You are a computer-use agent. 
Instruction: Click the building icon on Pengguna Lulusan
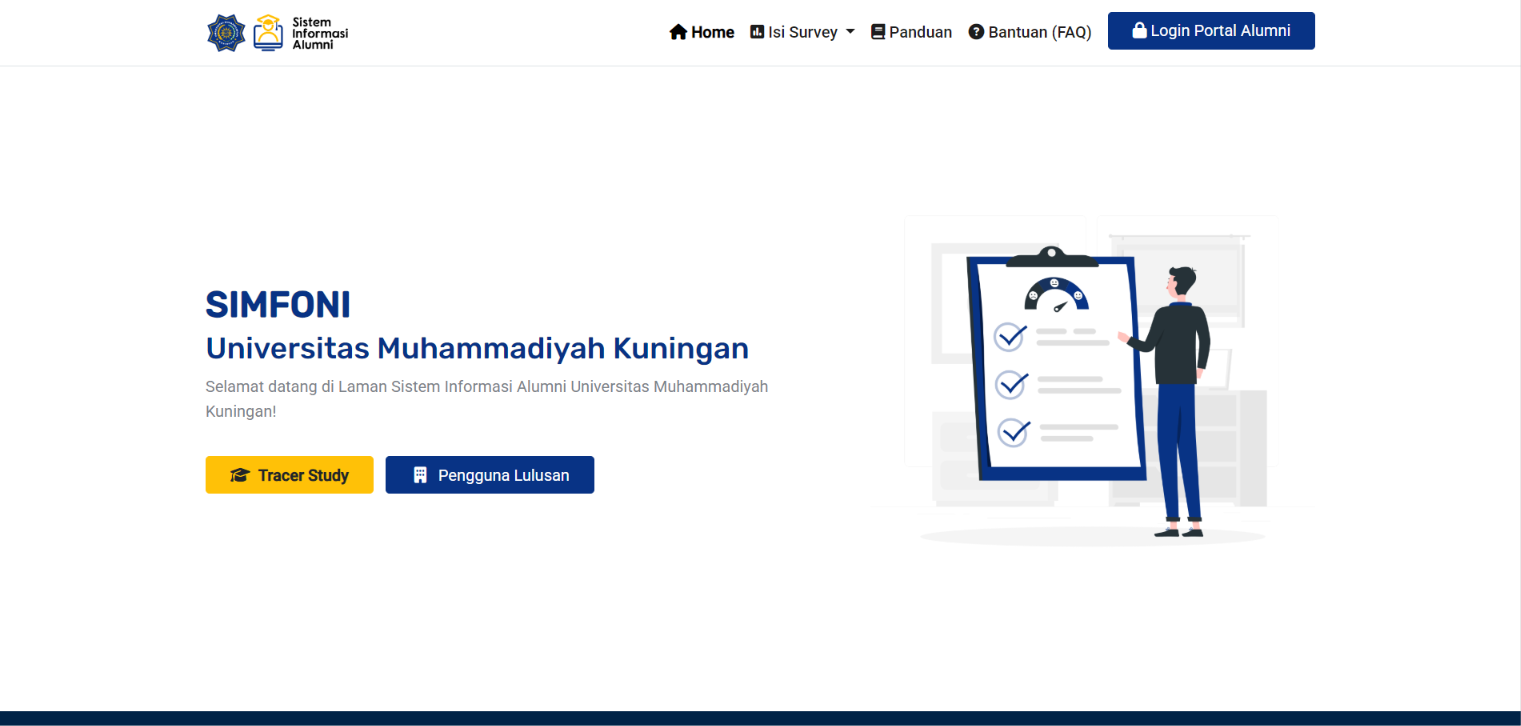point(420,475)
